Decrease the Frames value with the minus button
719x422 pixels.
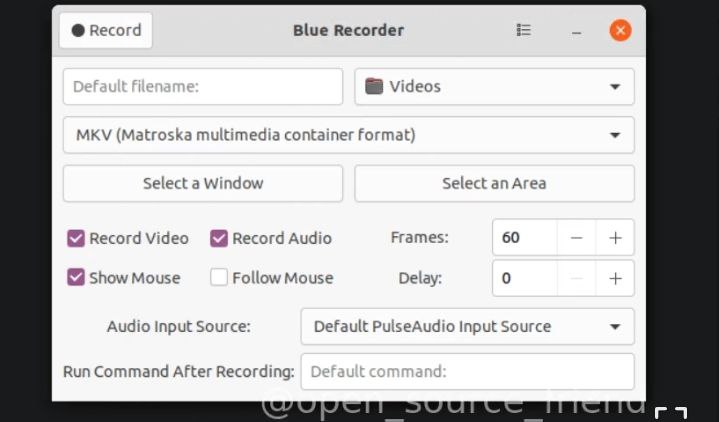coord(577,238)
